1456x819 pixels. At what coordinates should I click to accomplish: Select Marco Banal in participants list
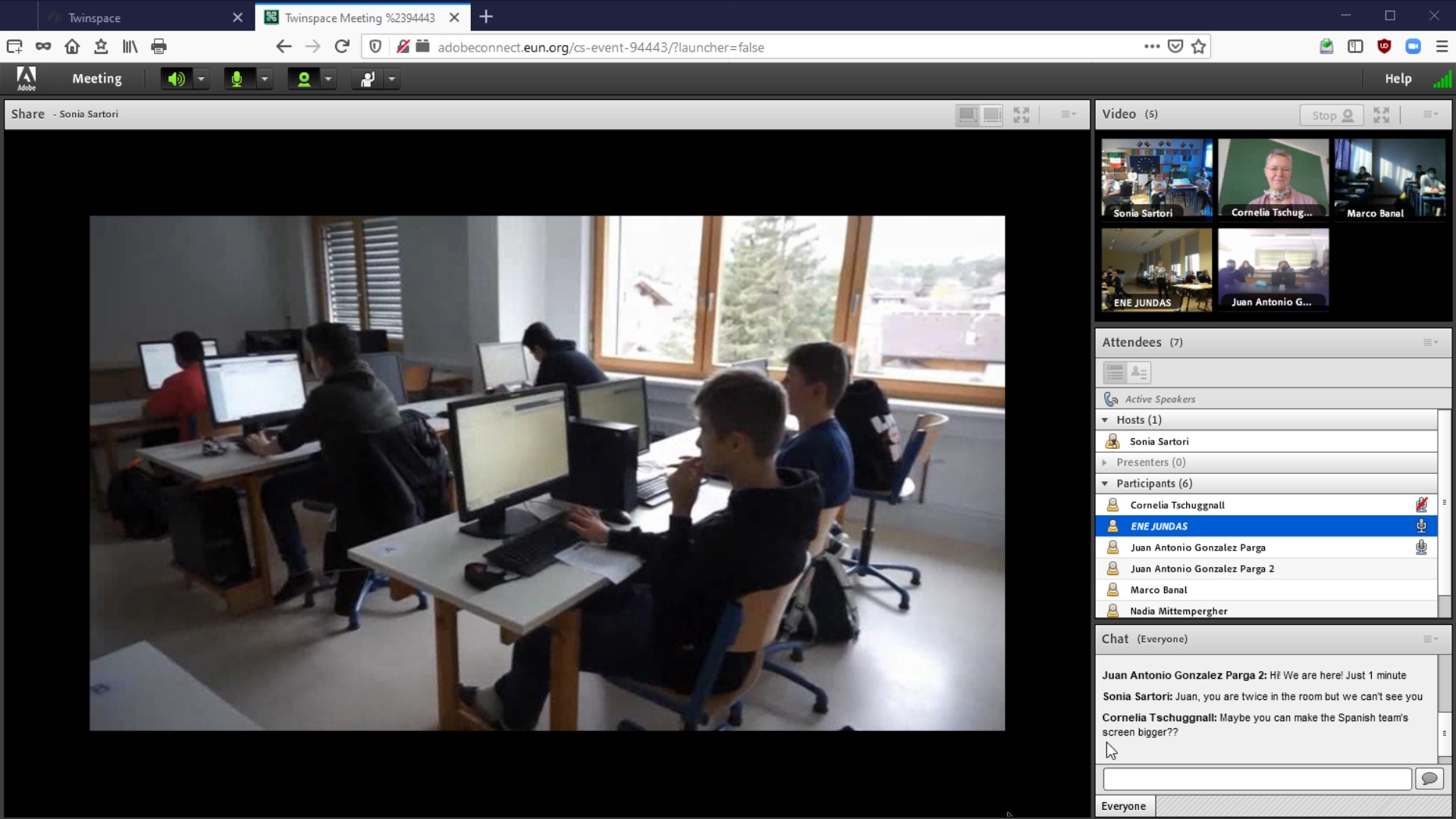(1266, 590)
